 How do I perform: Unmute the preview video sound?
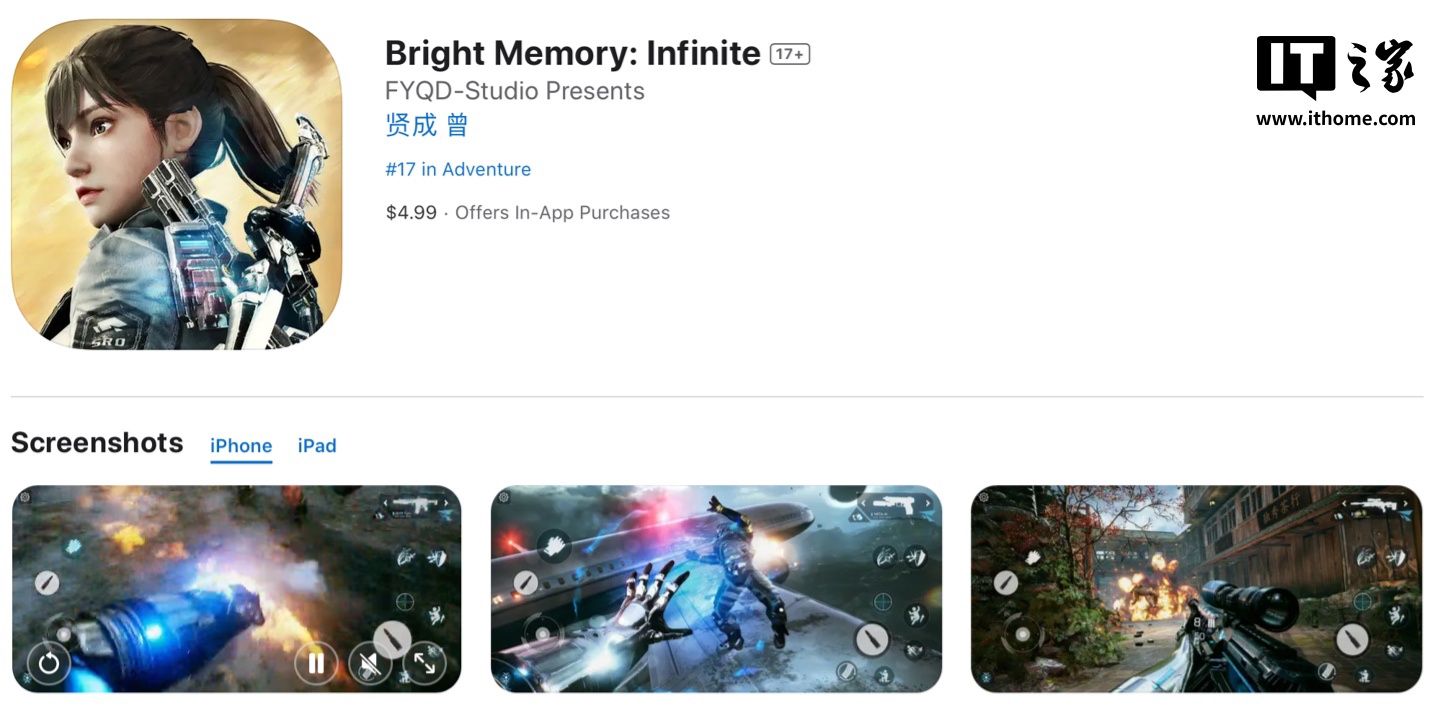370,662
